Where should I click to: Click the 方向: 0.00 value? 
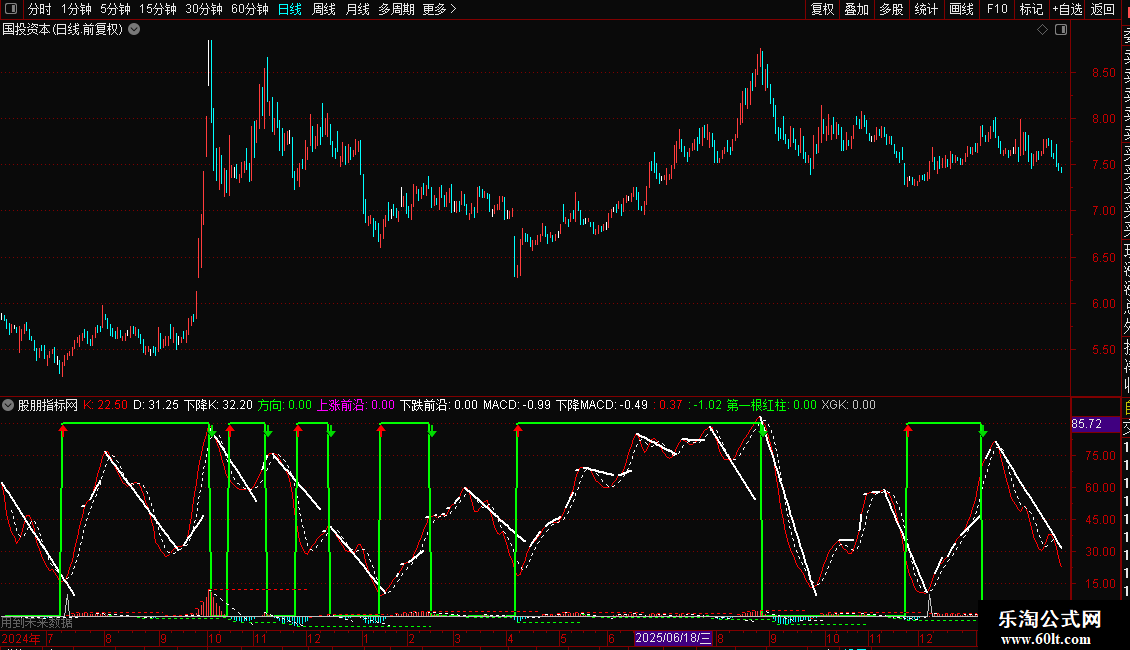pos(285,405)
